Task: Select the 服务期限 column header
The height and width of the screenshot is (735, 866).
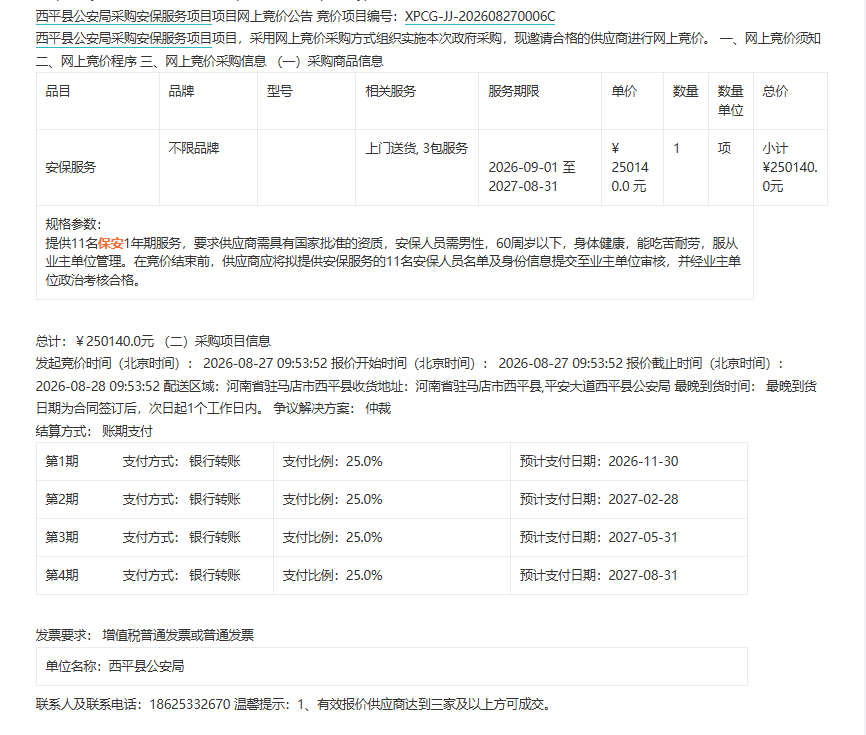Action: point(514,91)
